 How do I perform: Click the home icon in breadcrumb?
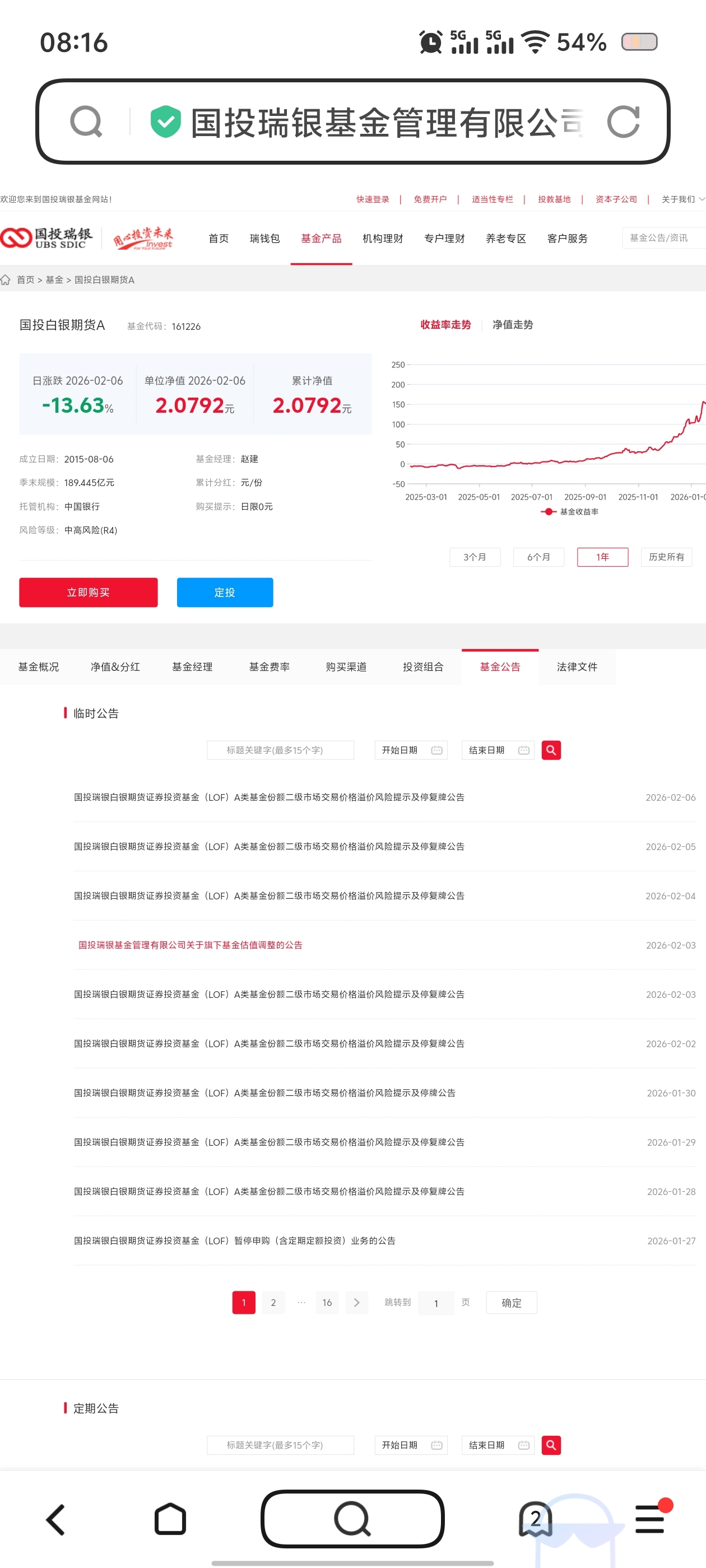click(6, 280)
